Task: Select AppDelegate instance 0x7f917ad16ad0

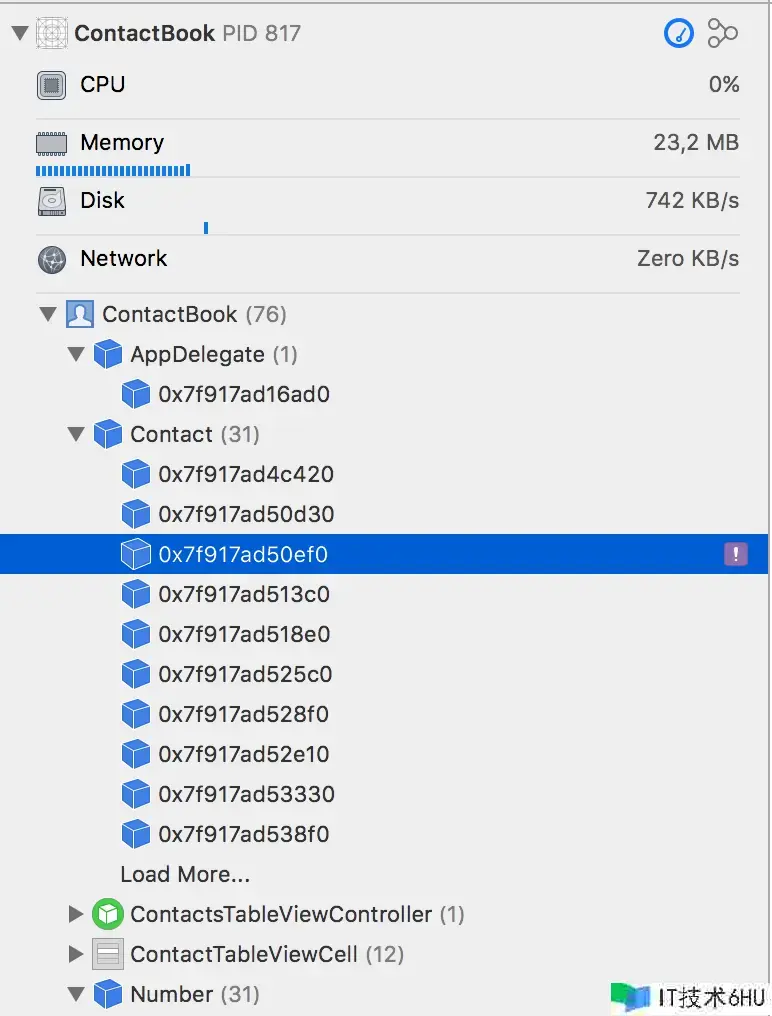Action: 245,394
